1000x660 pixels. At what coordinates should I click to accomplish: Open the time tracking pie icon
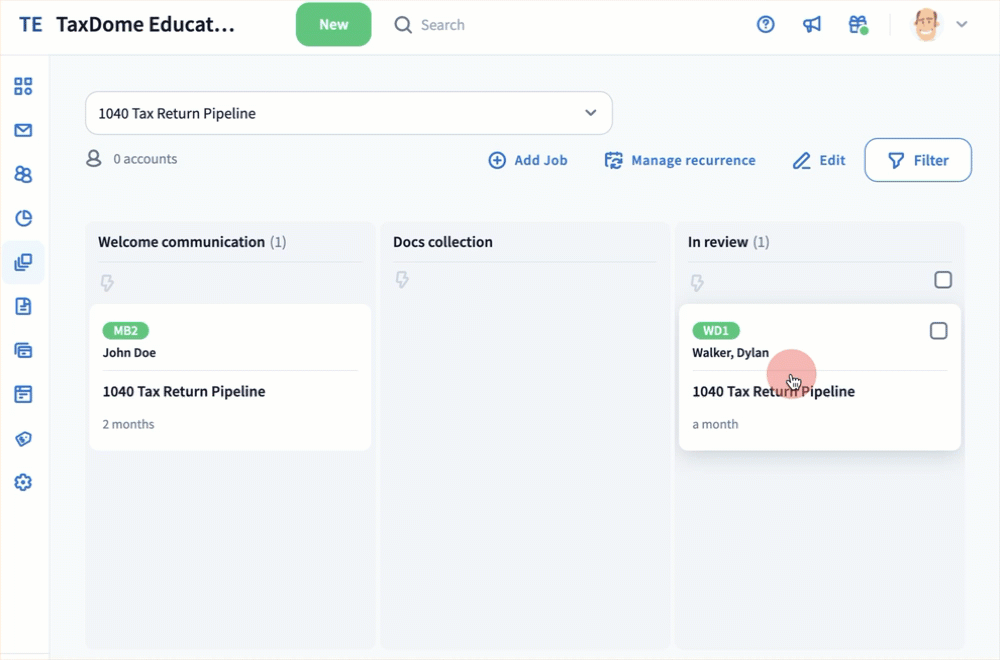pyautogui.click(x=23, y=218)
